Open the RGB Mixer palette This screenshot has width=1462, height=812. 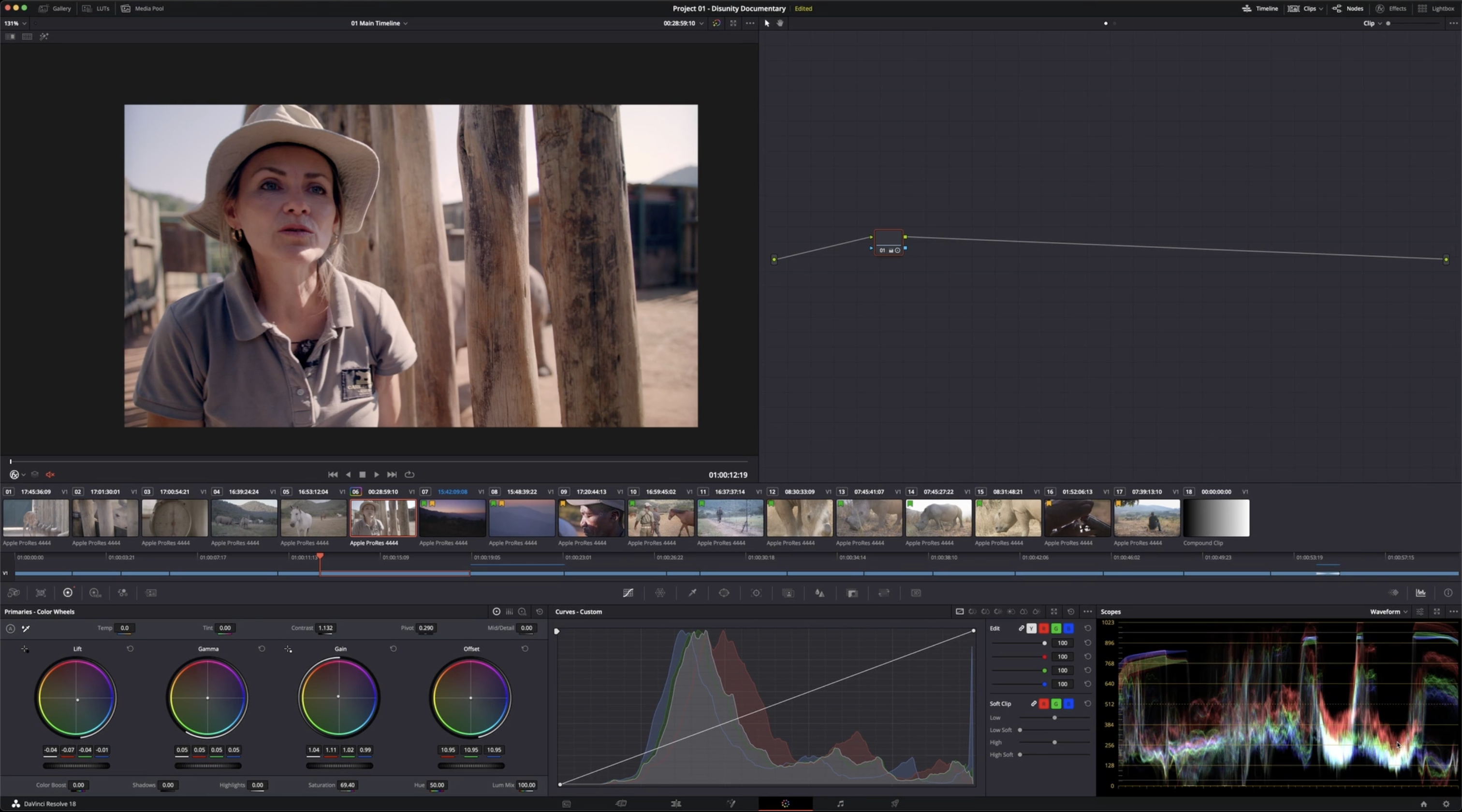123,593
